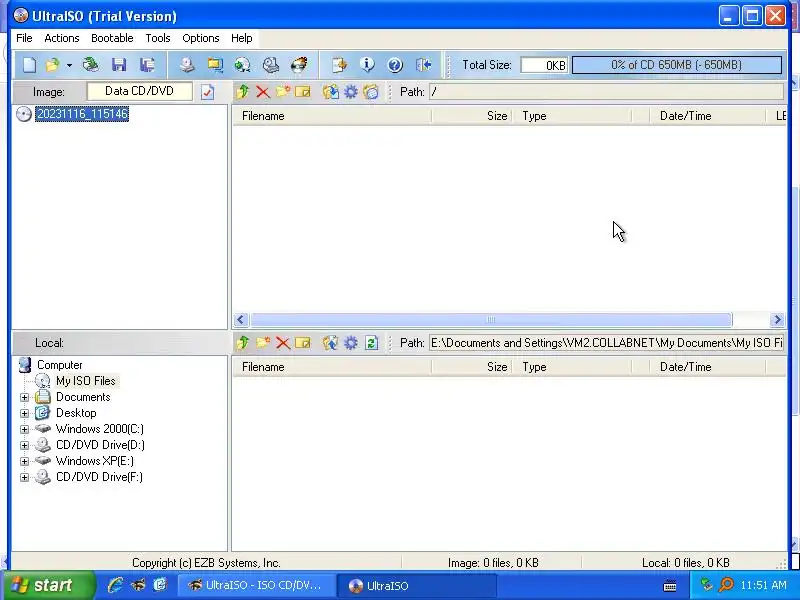Click the Convert image disc icon

242,65
